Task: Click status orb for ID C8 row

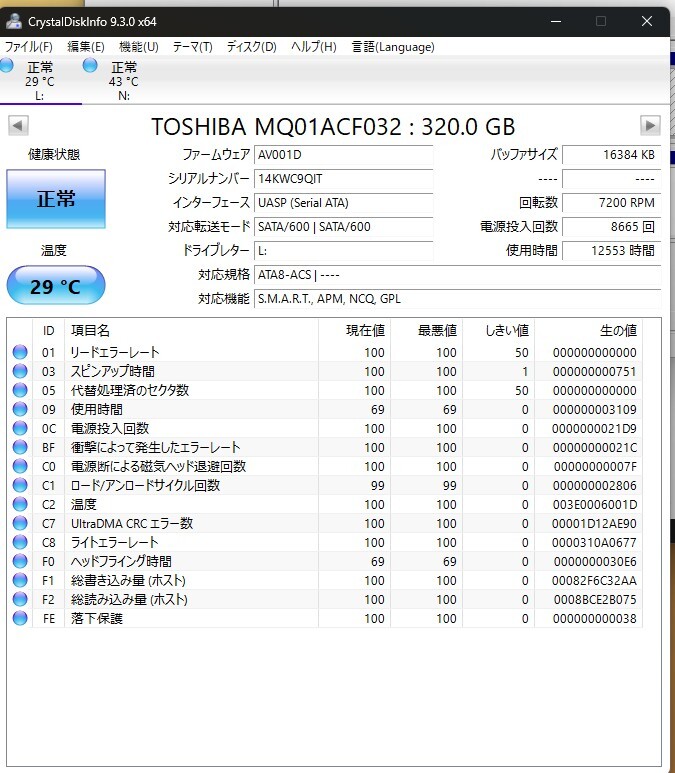Action: coord(20,542)
